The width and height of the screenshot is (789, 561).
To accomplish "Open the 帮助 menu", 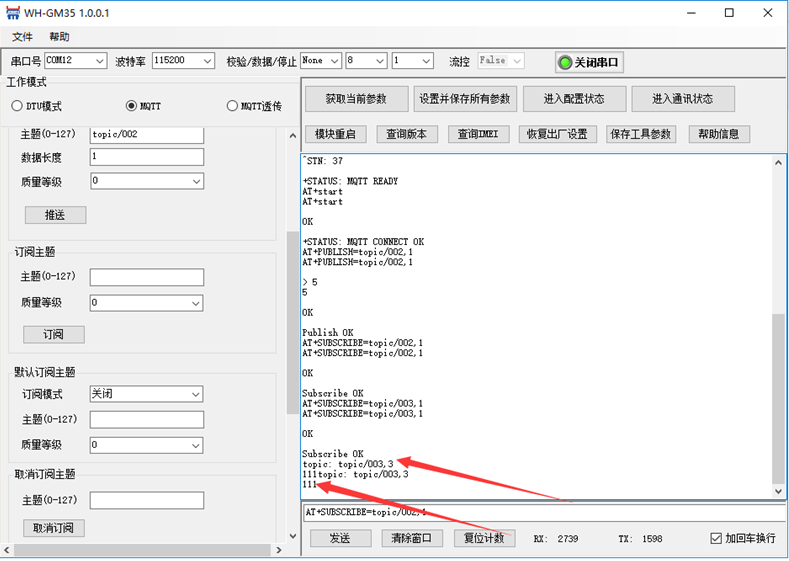I will 59,37.
